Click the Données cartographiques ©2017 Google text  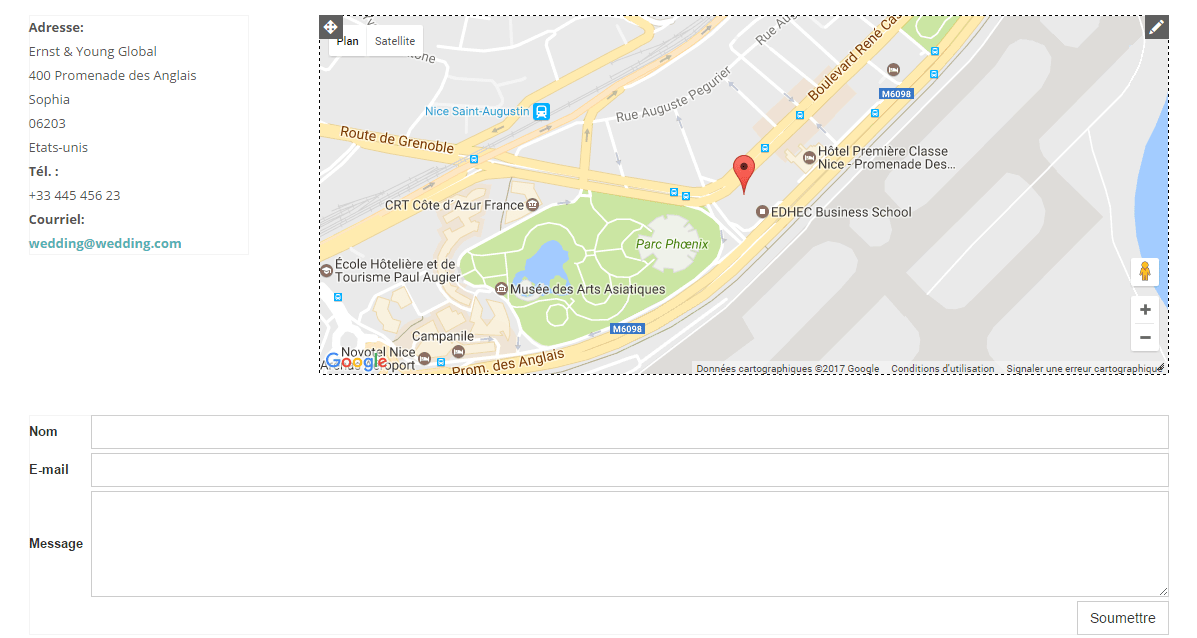pyautogui.click(x=787, y=369)
